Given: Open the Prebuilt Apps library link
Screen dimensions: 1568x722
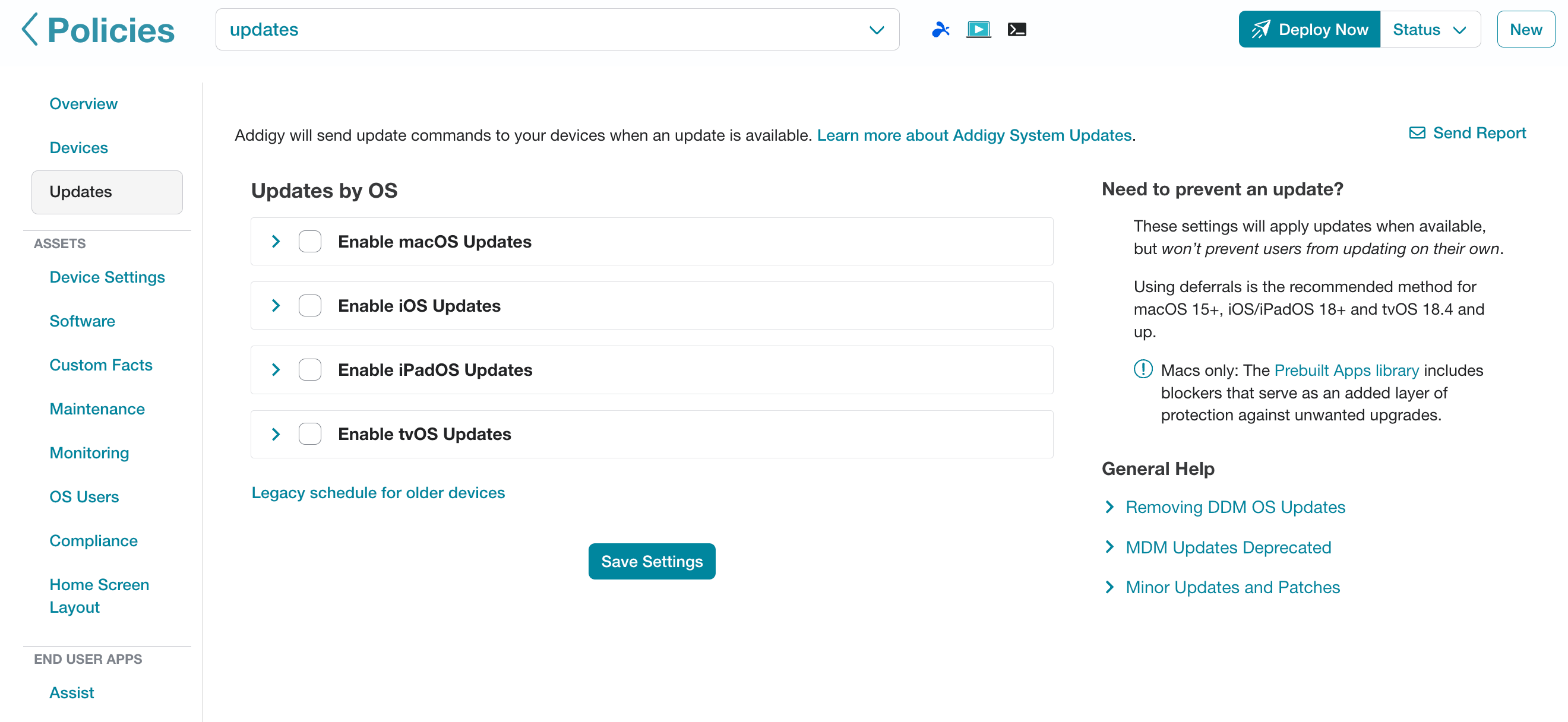Looking at the screenshot, I should [x=1346, y=370].
